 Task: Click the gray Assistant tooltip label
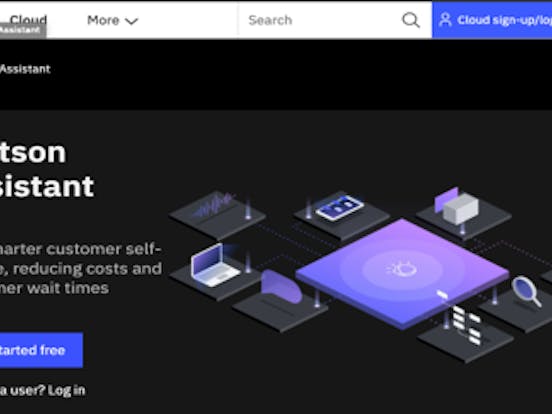23,30
